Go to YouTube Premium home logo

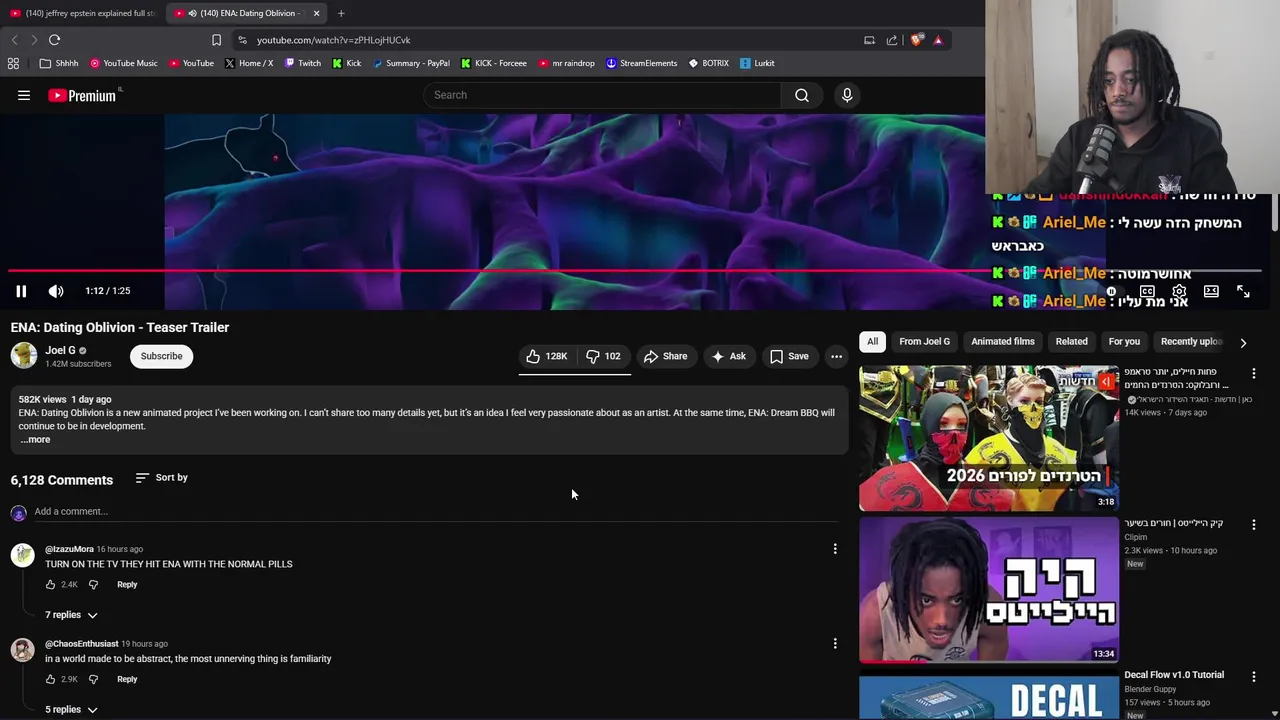click(82, 95)
